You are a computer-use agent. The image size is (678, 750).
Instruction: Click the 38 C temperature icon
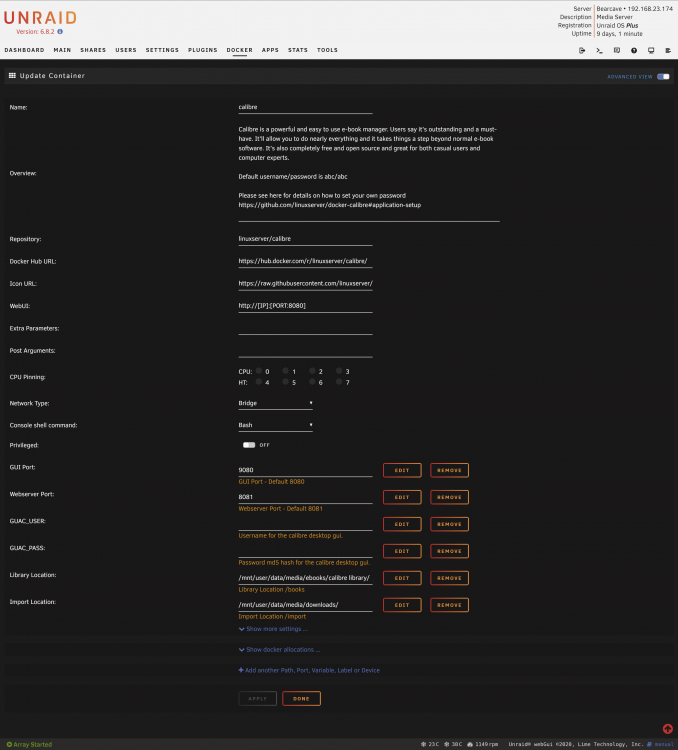click(x=446, y=744)
